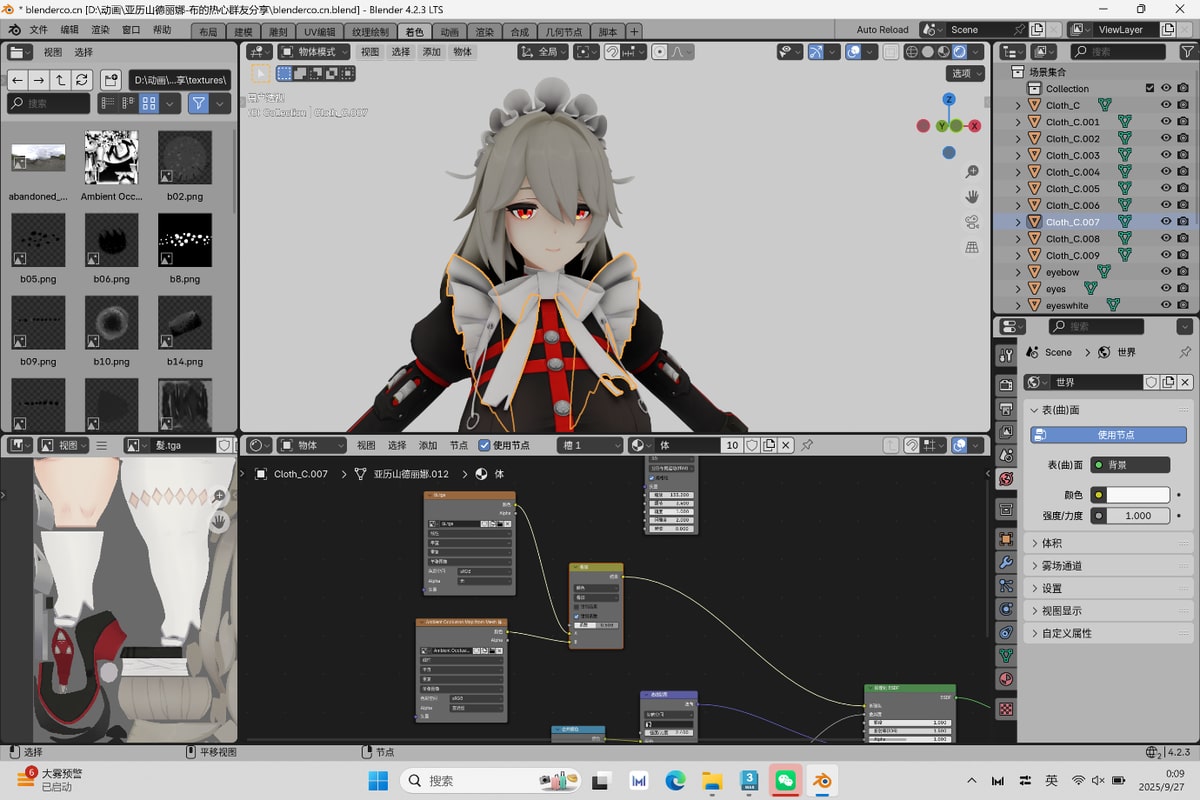Toggle proportional editing in viewport

[x=660, y=52]
